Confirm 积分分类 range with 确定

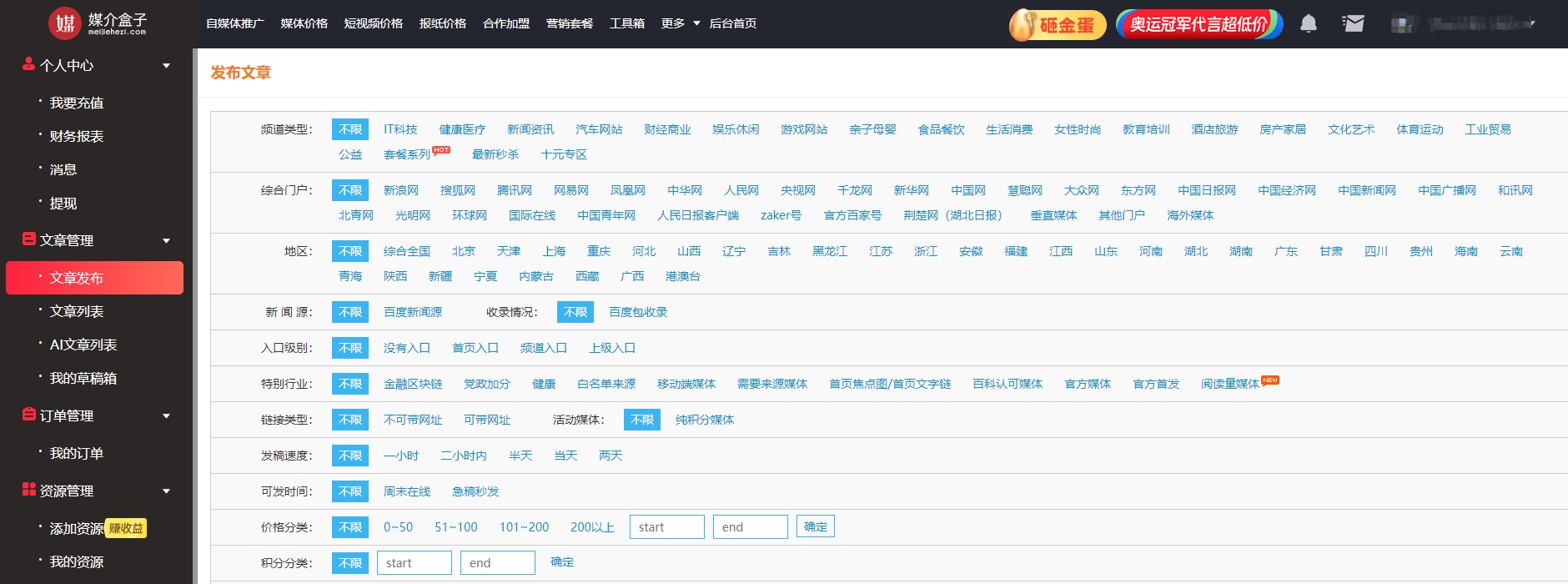[x=562, y=562]
